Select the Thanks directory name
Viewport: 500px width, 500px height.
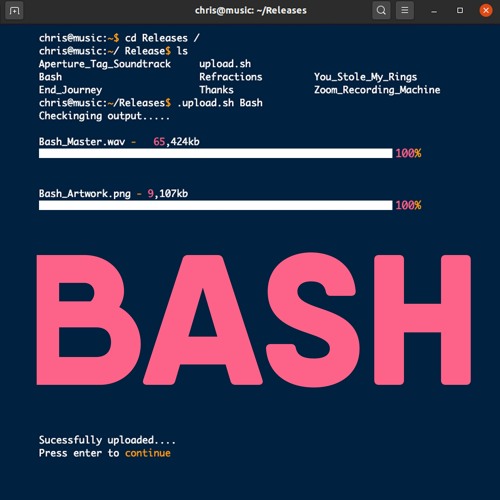coord(216,90)
